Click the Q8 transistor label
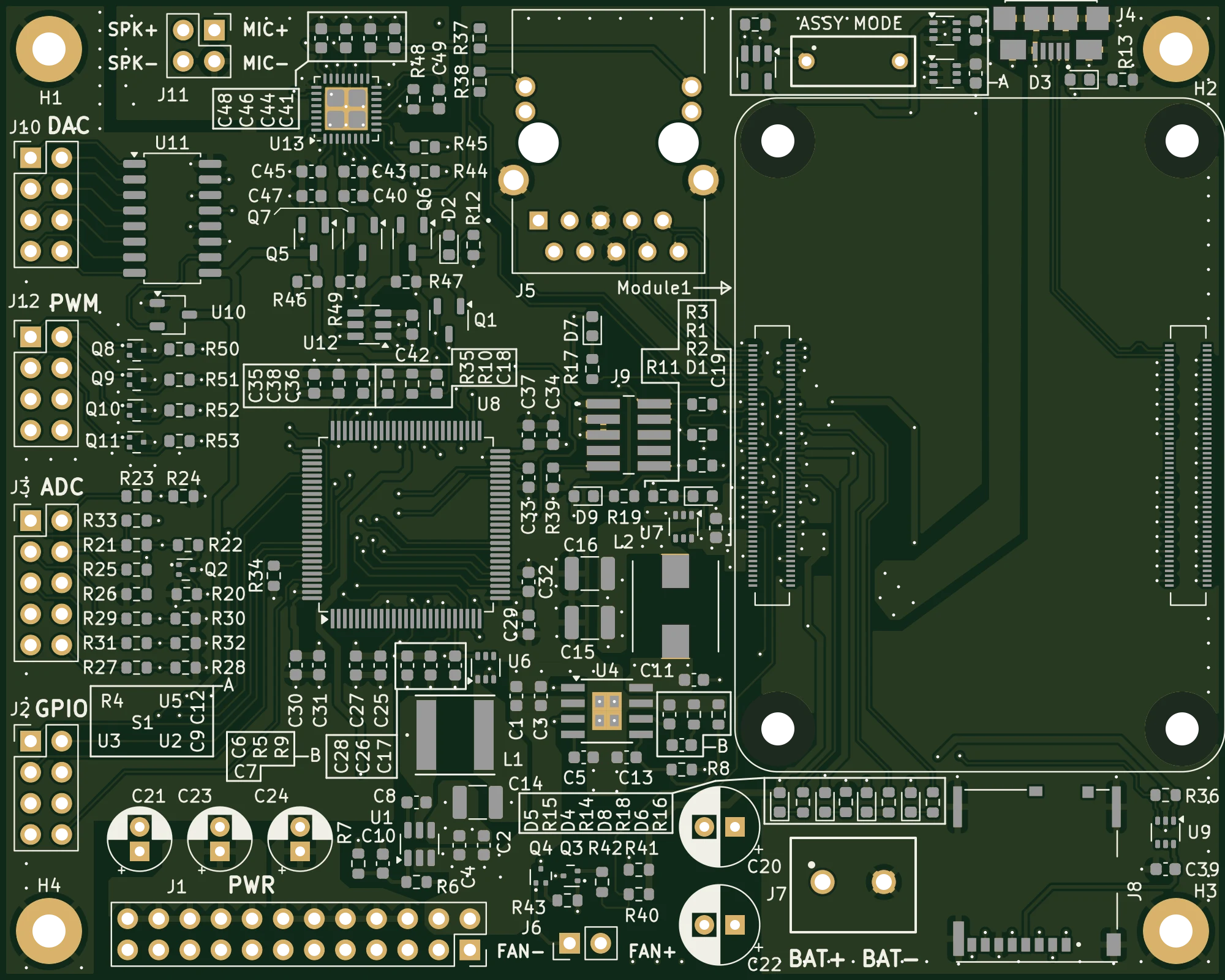 tap(103, 349)
